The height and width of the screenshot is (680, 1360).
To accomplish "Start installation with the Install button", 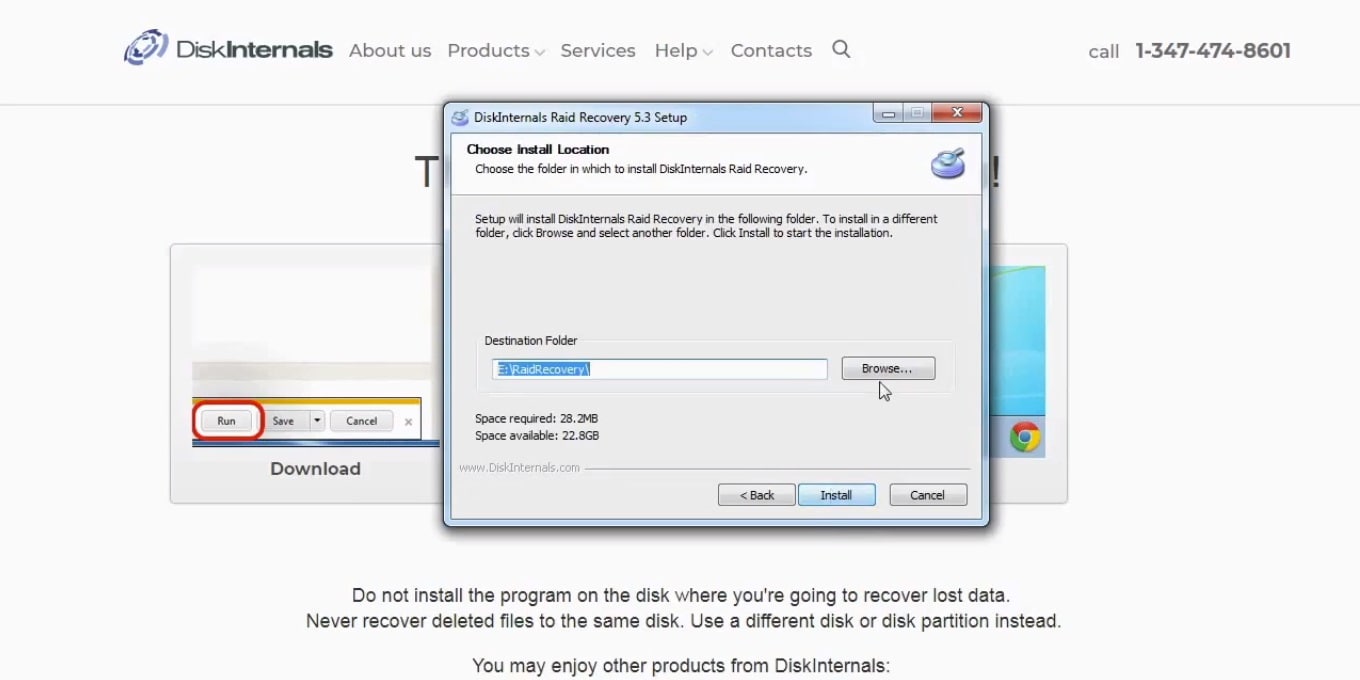I will pos(837,495).
